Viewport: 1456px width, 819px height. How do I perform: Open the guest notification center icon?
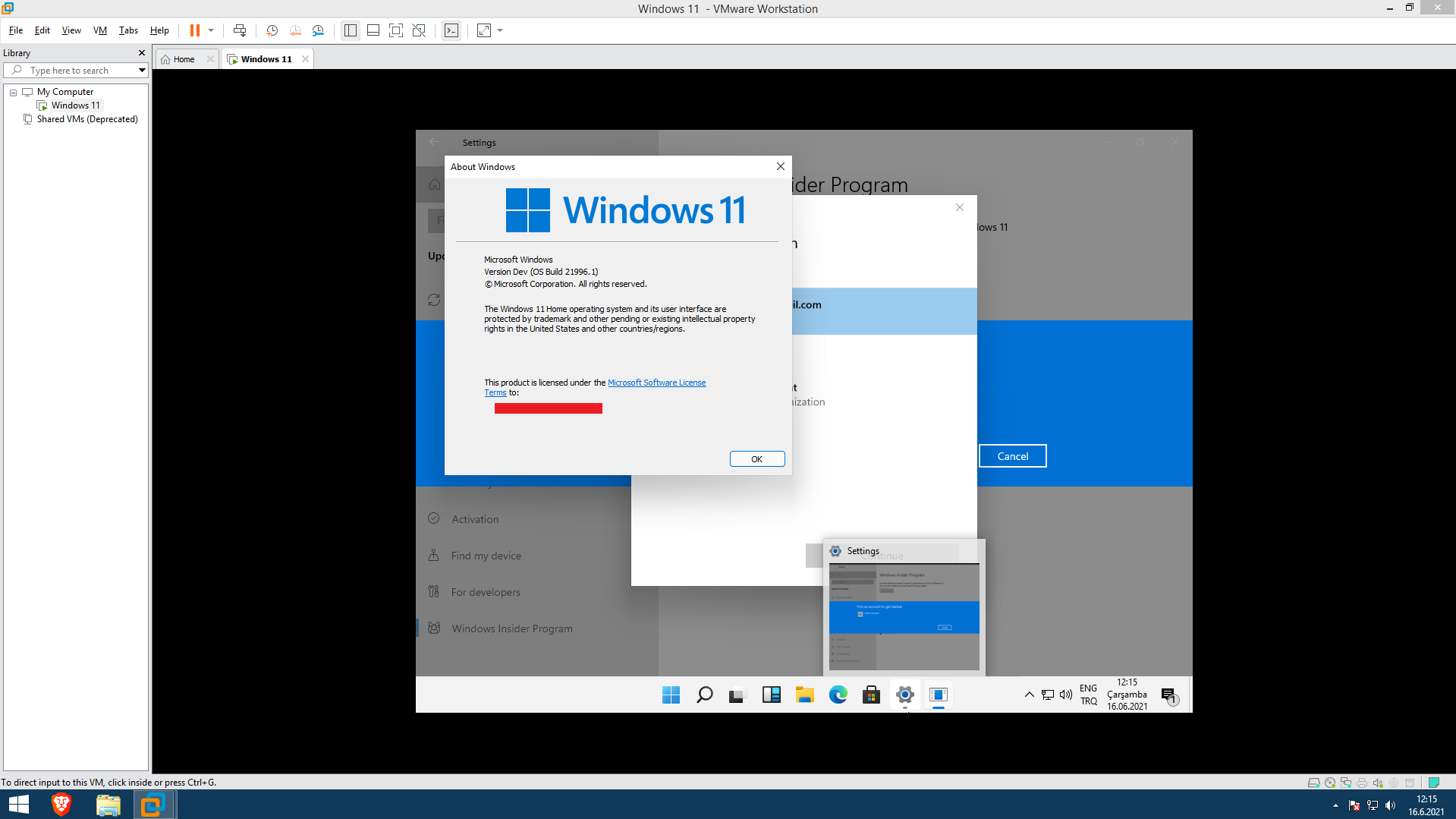[1169, 695]
